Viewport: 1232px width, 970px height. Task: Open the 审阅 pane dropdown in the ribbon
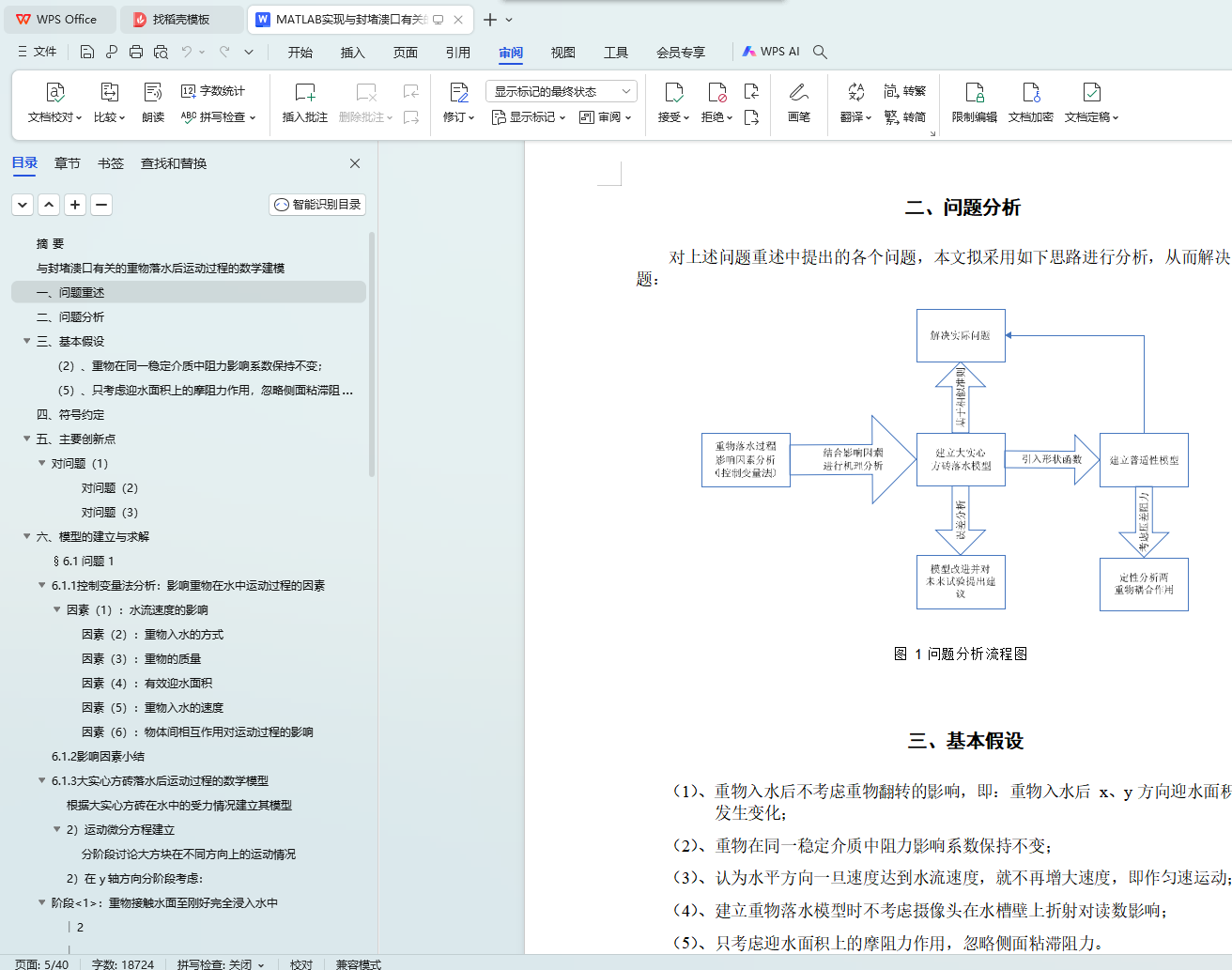click(x=606, y=117)
